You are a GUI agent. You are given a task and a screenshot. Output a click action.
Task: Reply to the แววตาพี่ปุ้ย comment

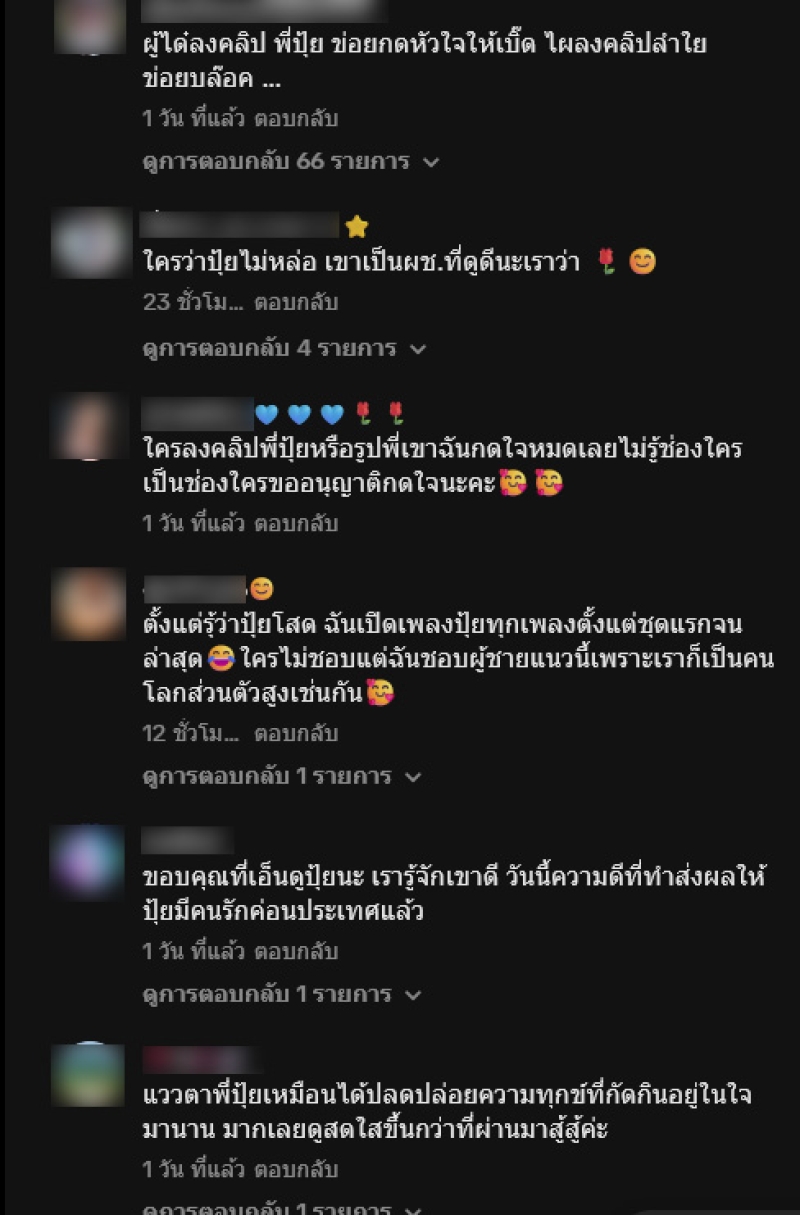point(296,1169)
